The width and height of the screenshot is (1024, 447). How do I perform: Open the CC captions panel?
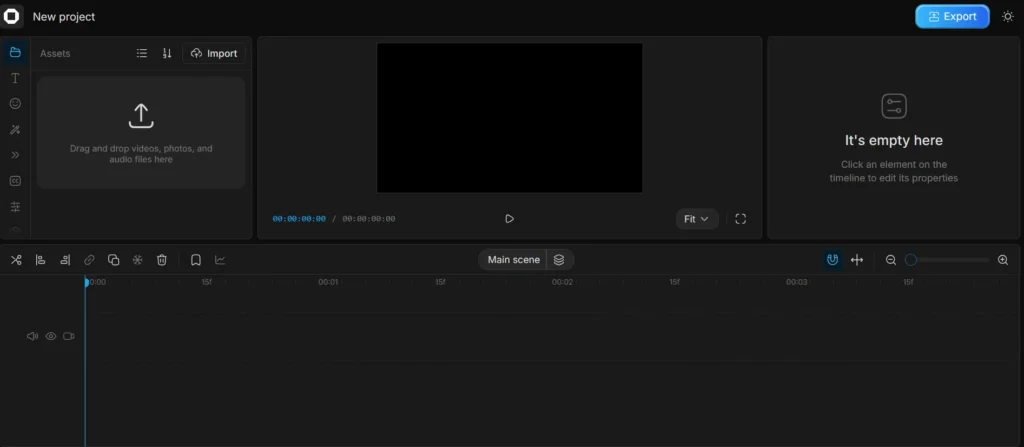click(x=15, y=181)
